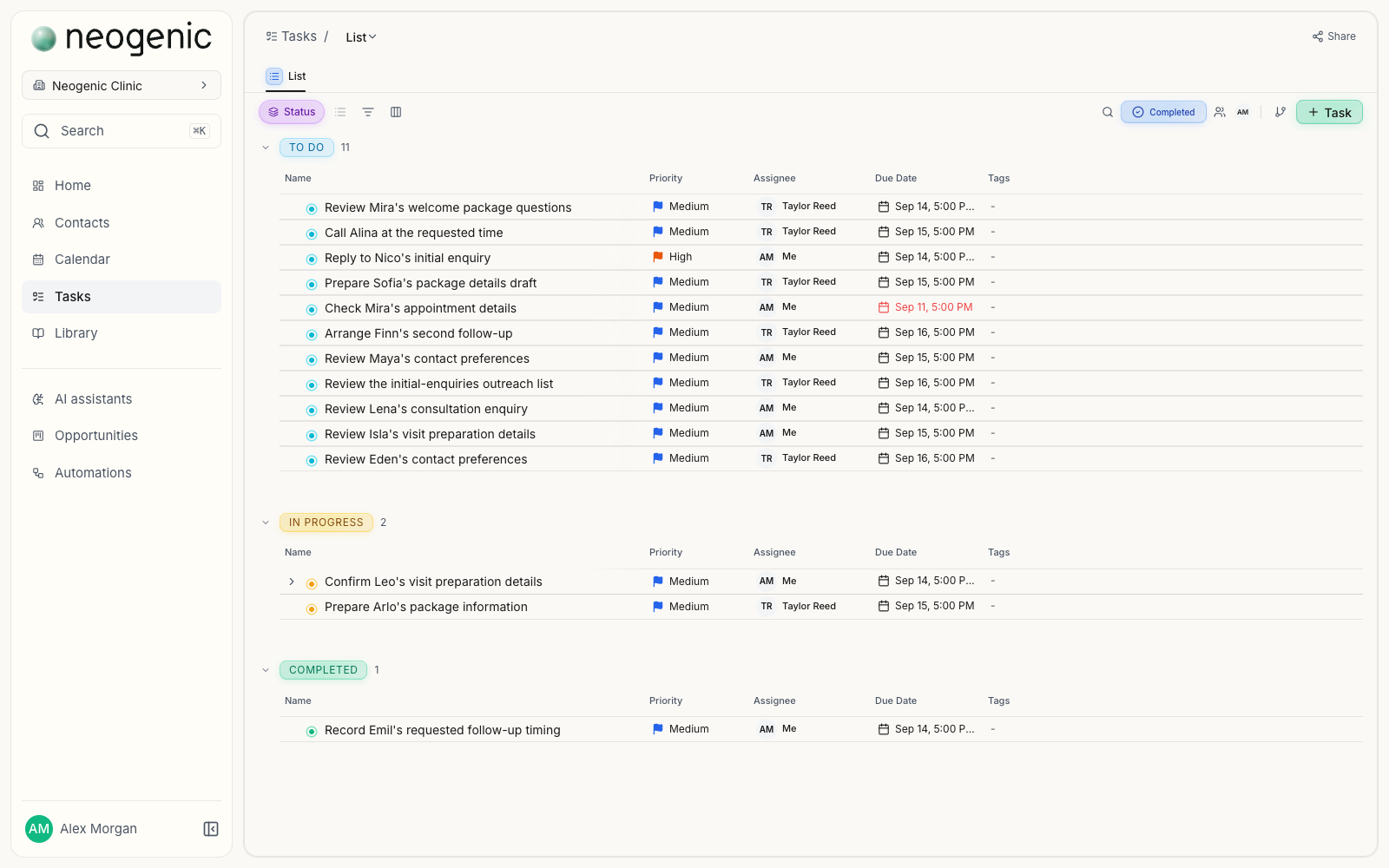
Task: Open the List view dropdown in breadcrumb
Action: [x=361, y=37]
